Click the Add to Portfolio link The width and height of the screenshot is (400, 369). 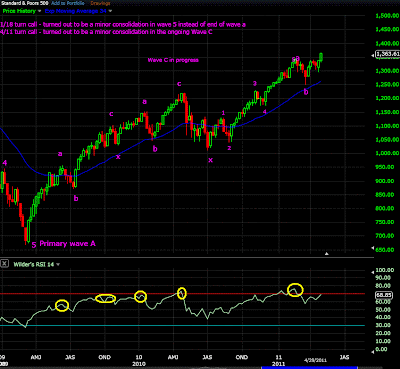click(x=68, y=3)
